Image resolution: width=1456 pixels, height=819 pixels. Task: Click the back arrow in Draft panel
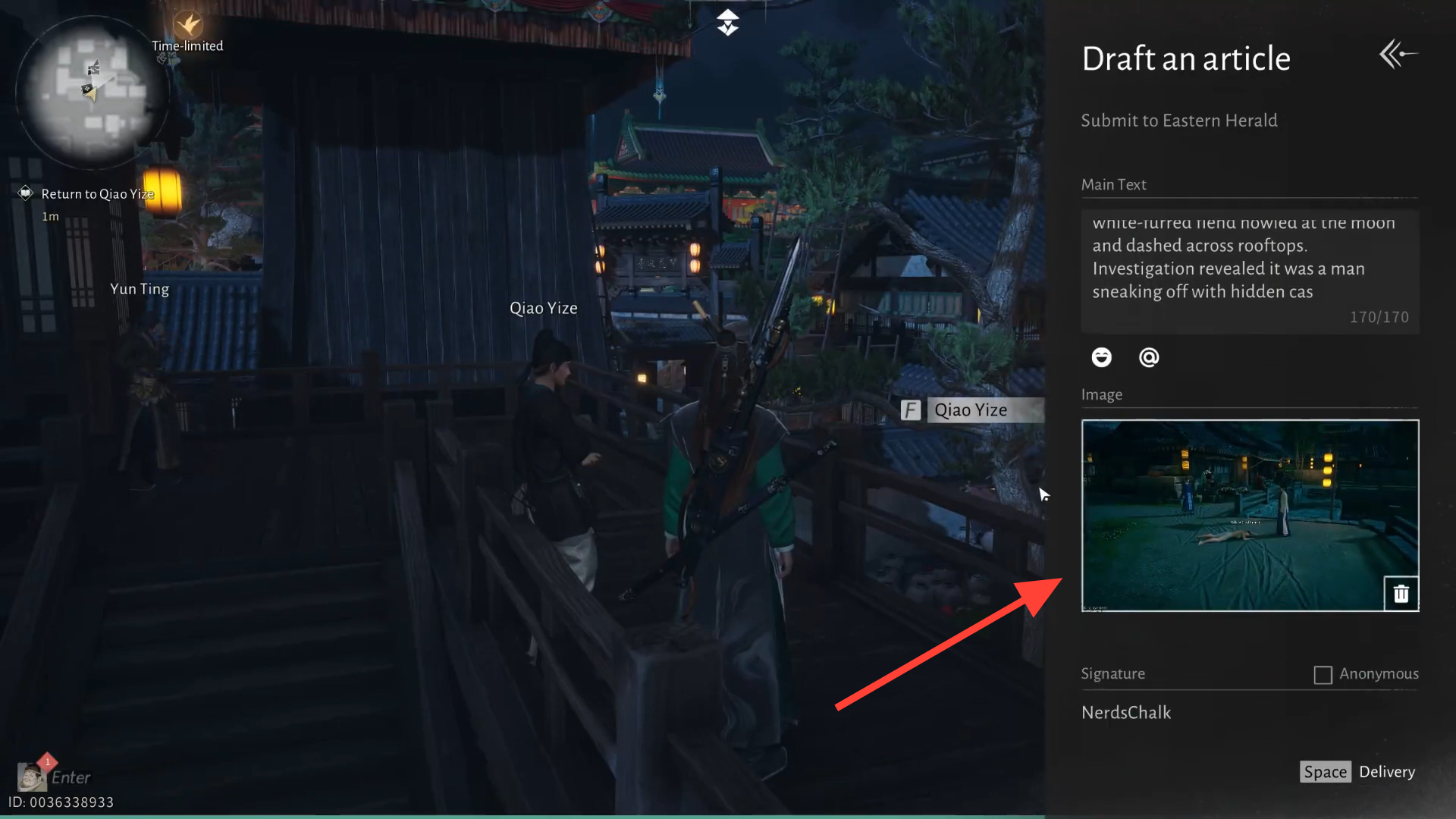(x=1398, y=55)
